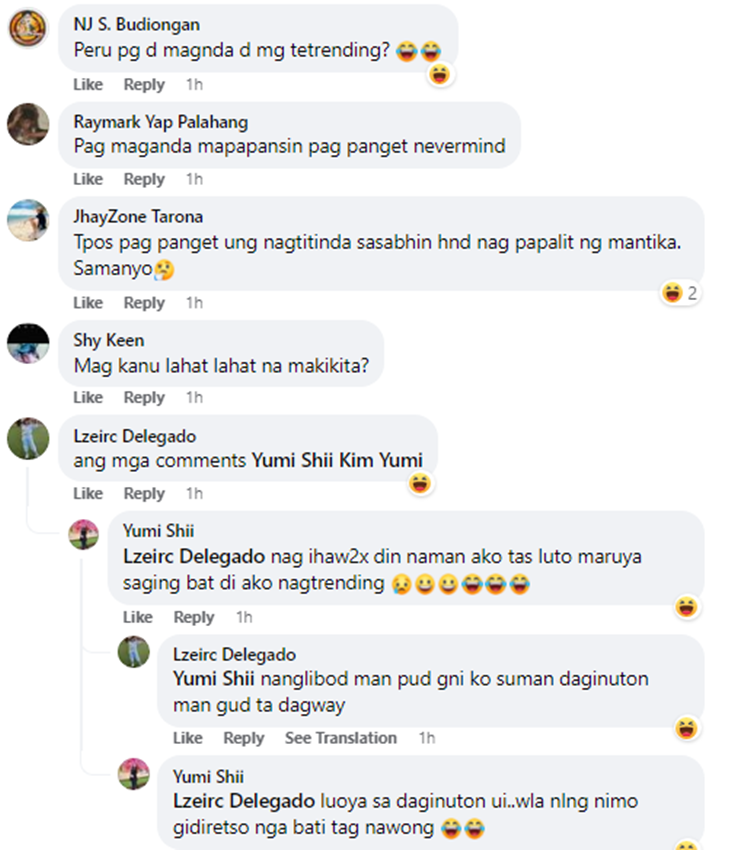Open JhayZone Tarona's profile photo

click(28, 220)
